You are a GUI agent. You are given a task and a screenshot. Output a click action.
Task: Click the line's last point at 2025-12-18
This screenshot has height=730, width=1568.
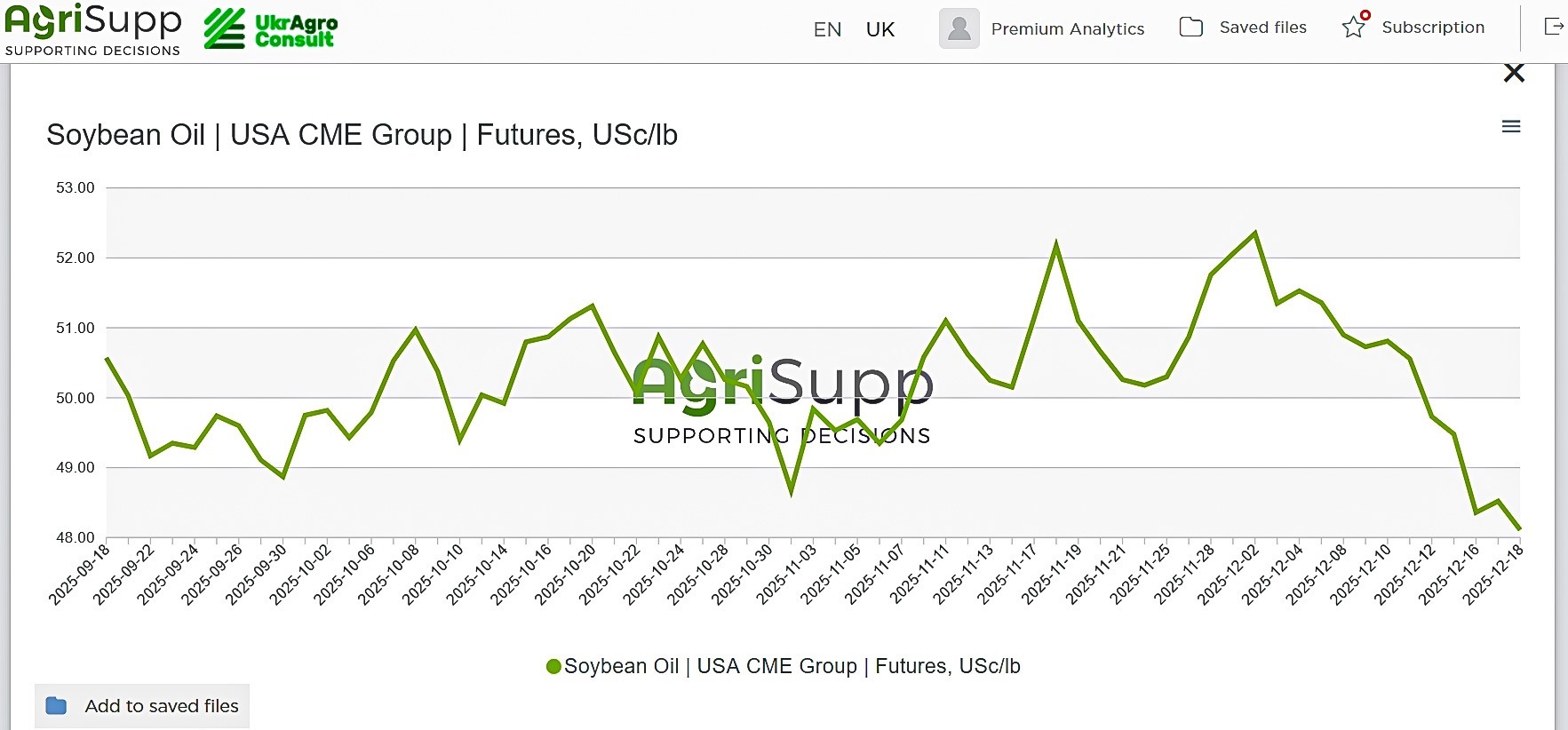point(1519,529)
